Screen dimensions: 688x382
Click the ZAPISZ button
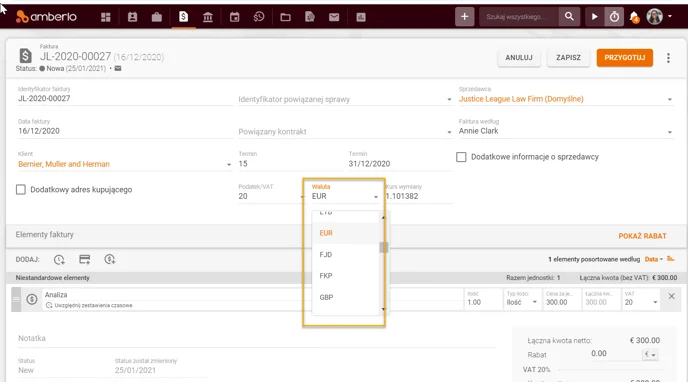click(568, 58)
